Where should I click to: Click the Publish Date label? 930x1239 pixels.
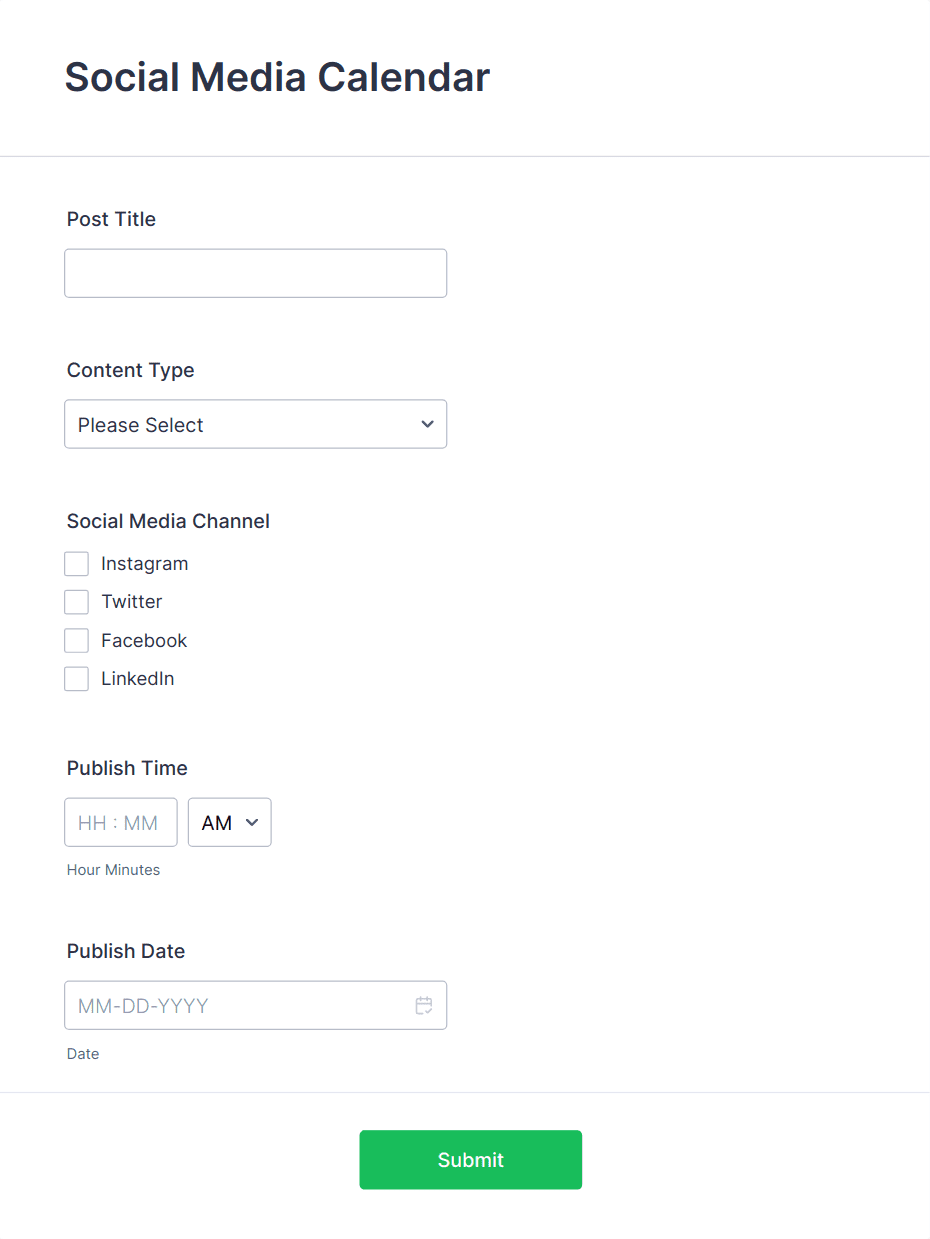125,951
